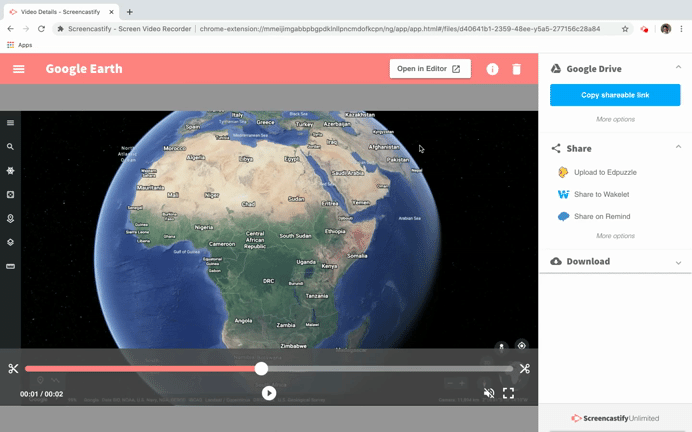The image size is (692, 432).
Task: Unmute the video audio
Action: click(x=489, y=393)
